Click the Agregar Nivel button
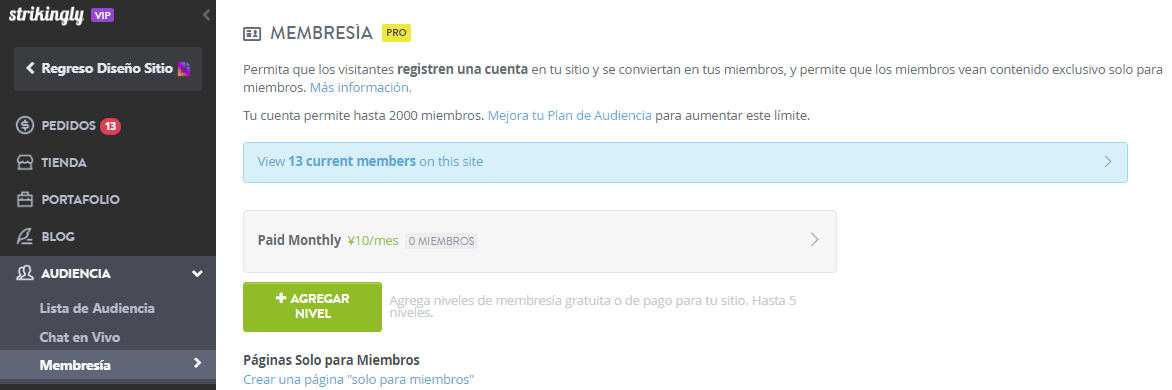The height and width of the screenshot is (390, 1172). [x=312, y=307]
